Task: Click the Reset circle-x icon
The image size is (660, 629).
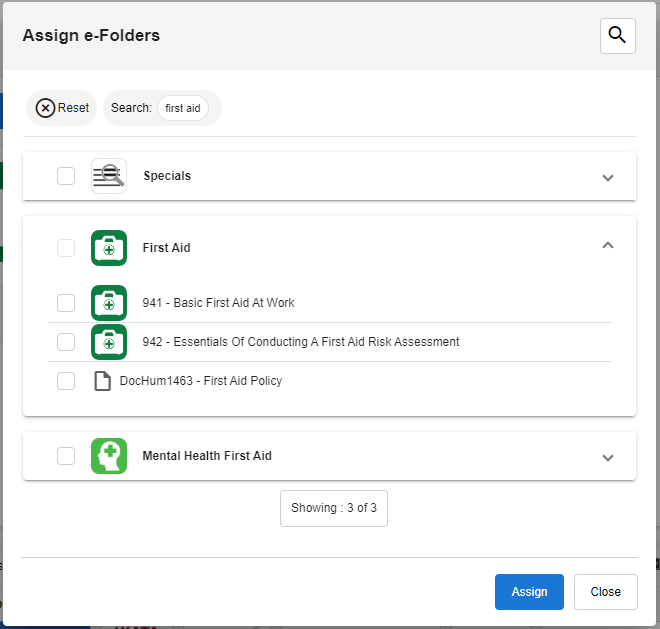Action: point(46,108)
